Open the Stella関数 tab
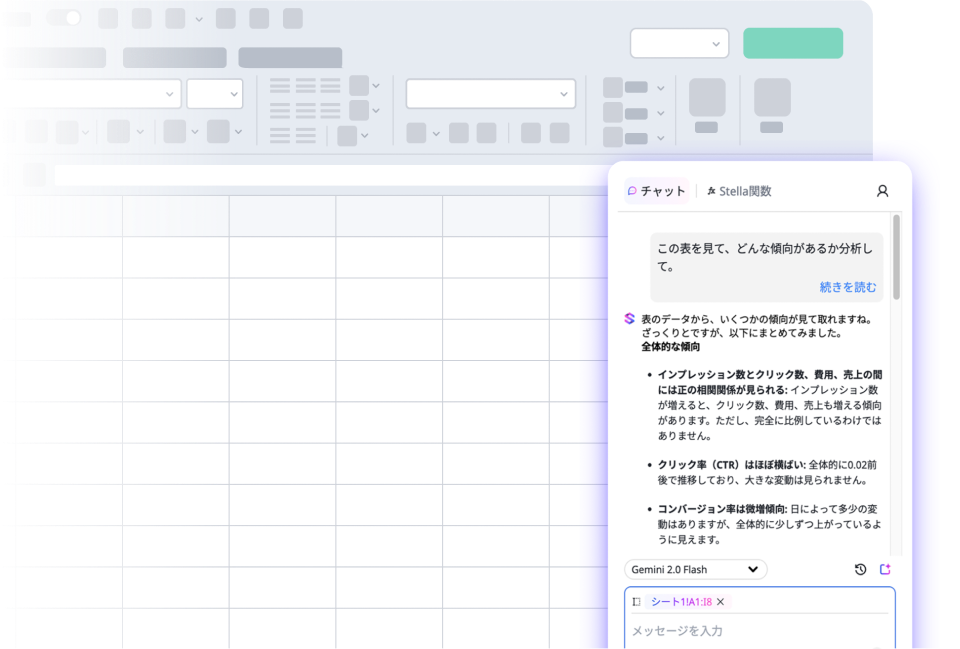The image size is (960, 649). 739,191
